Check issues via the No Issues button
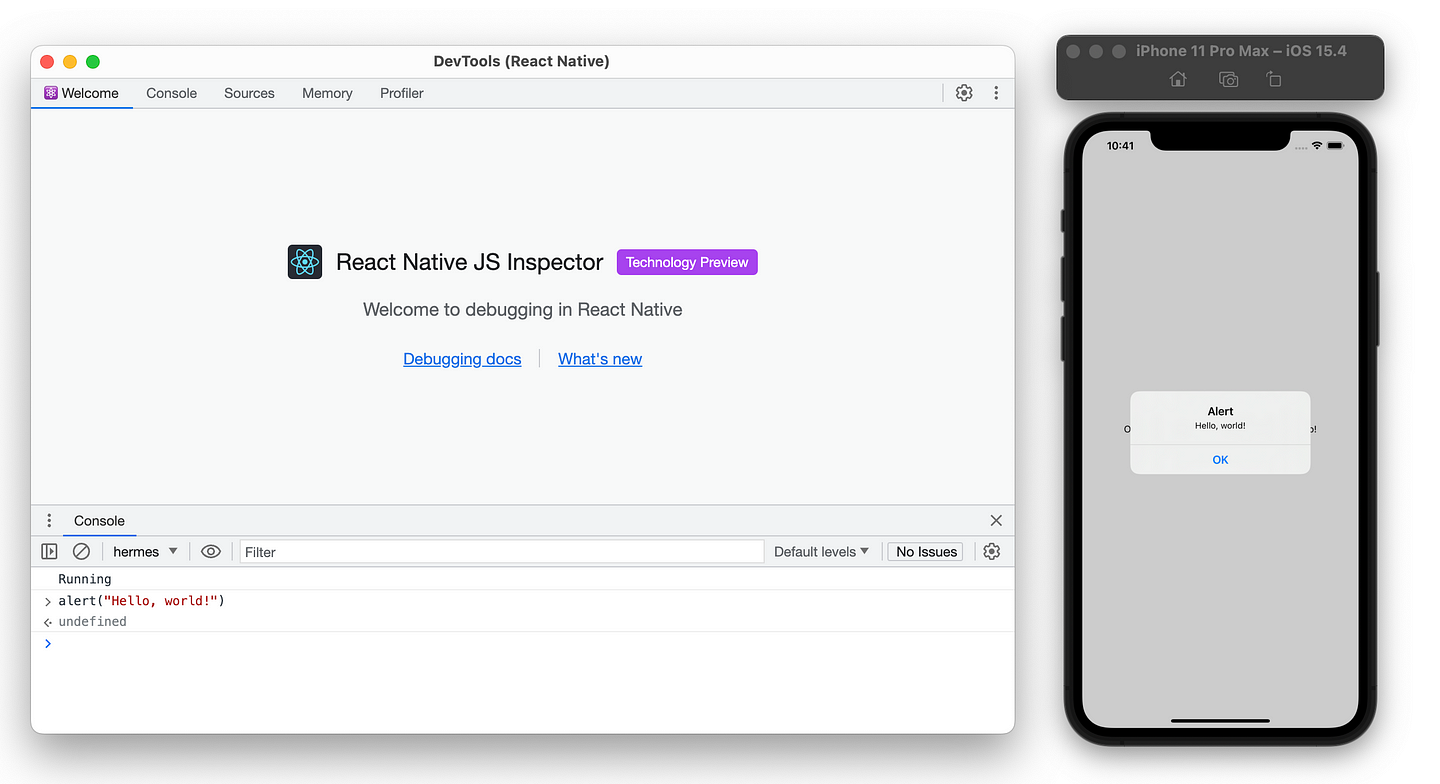Image resolution: width=1440 pixels, height=784 pixels. (x=924, y=551)
